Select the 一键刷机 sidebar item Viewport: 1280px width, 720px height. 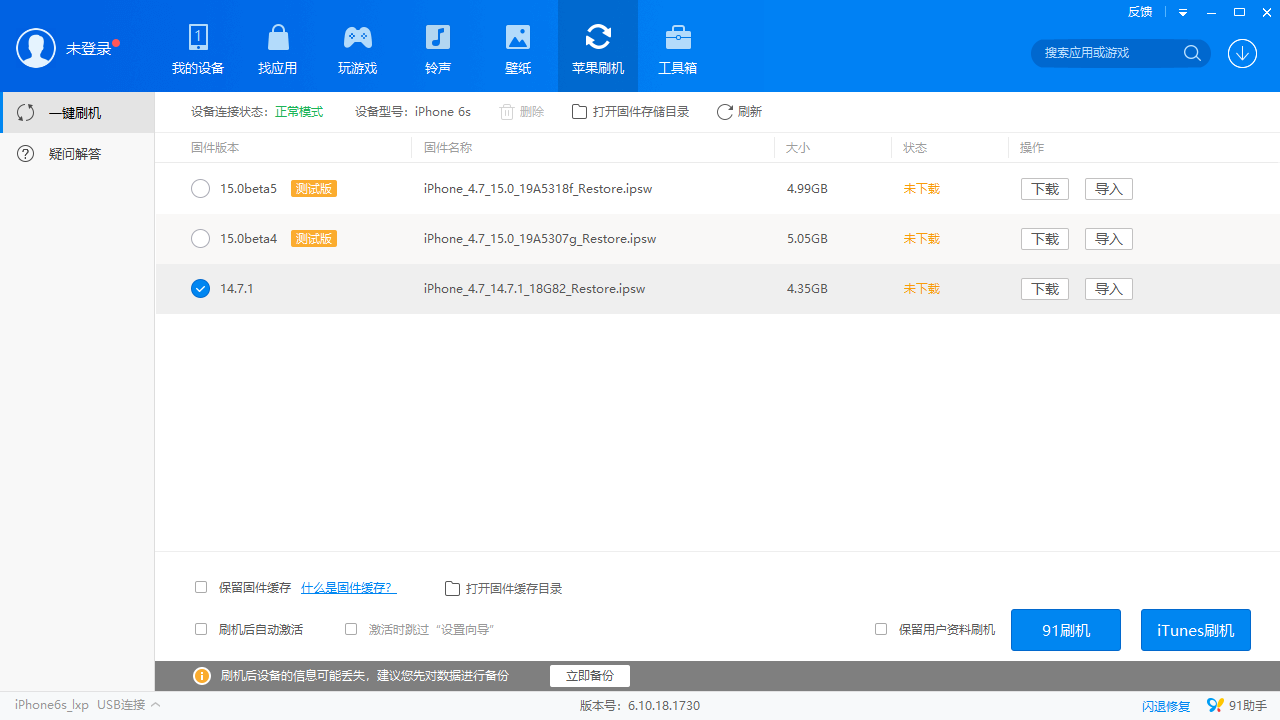click(75, 113)
